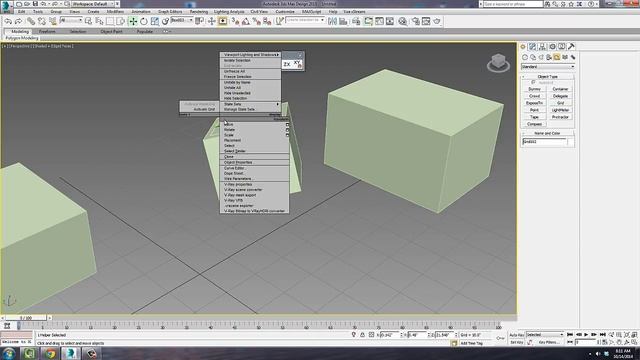Select the highlighted Helpers category icon
This screenshot has width=640, height=360.
[557, 57]
